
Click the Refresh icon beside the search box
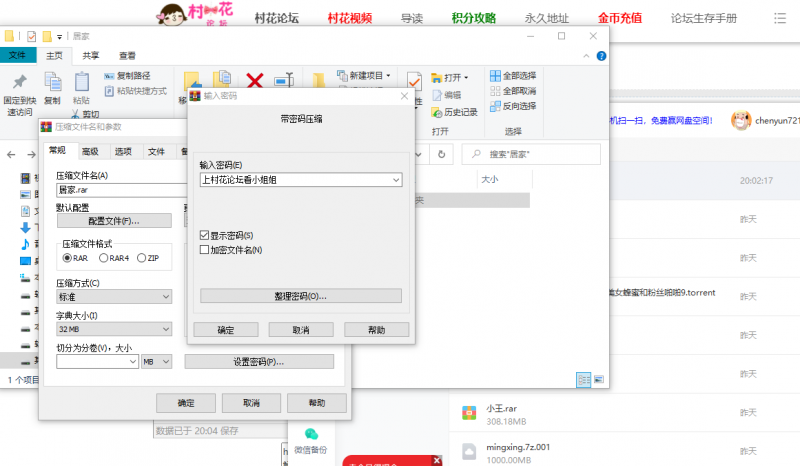click(x=443, y=154)
